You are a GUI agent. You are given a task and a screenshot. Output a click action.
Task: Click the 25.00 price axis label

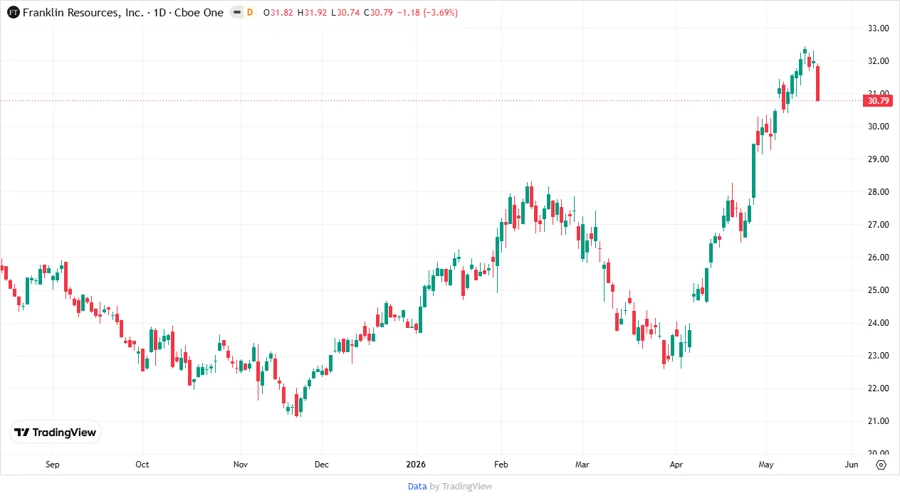pos(878,290)
